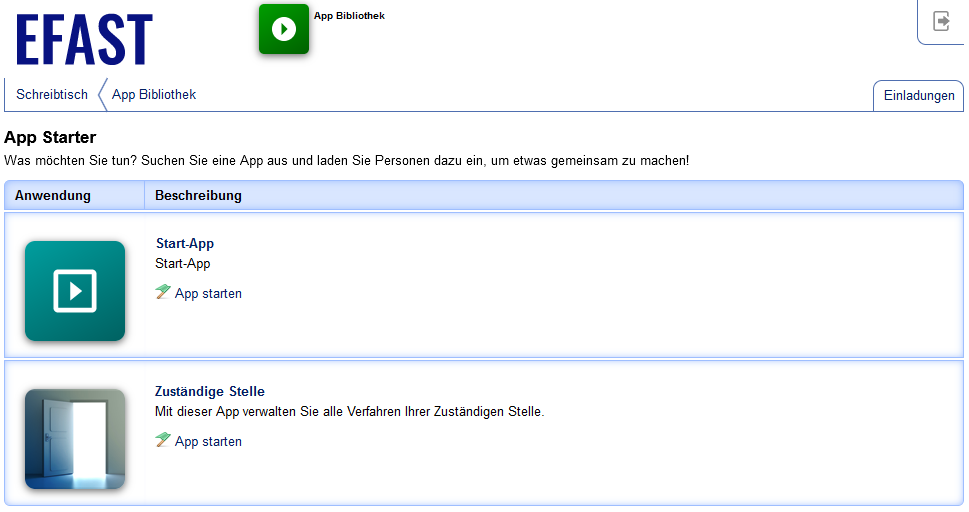Click the bold Zuständige Stelle title

[x=210, y=392]
